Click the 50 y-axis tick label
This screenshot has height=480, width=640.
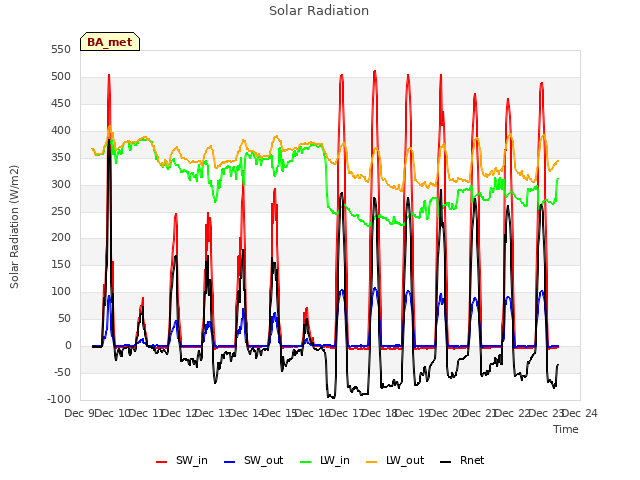tap(64, 318)
